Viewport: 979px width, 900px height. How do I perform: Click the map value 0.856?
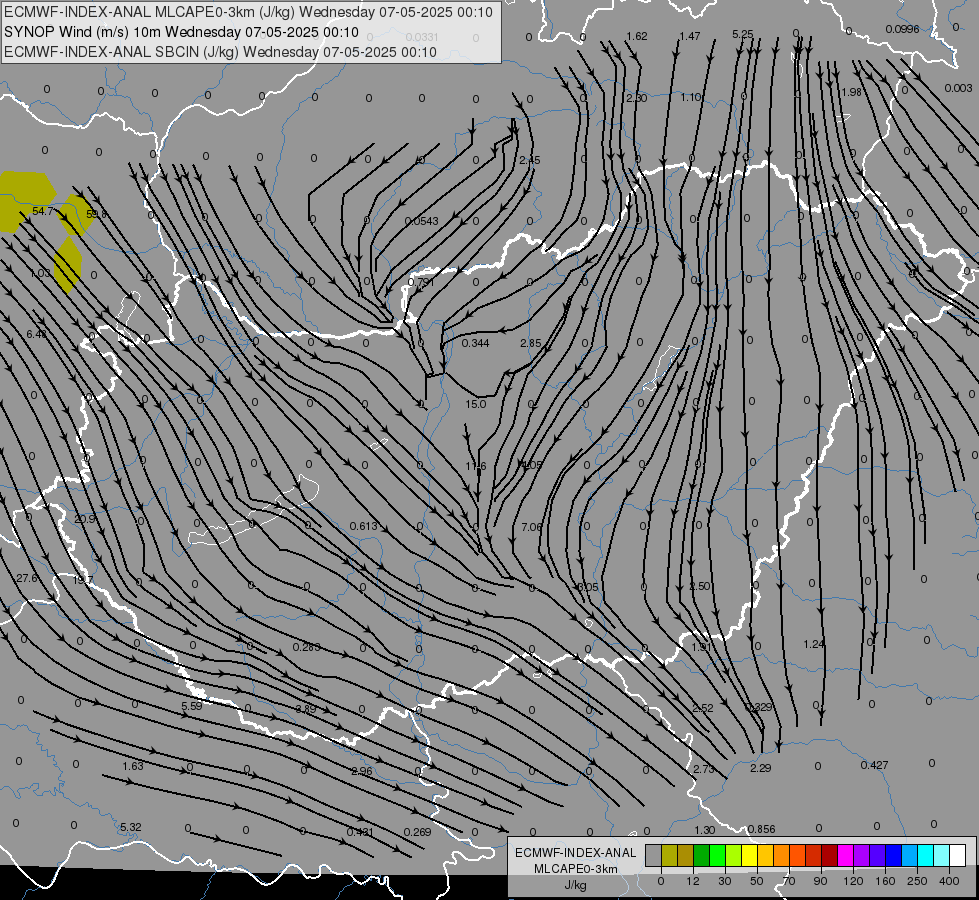pos(761,829)
